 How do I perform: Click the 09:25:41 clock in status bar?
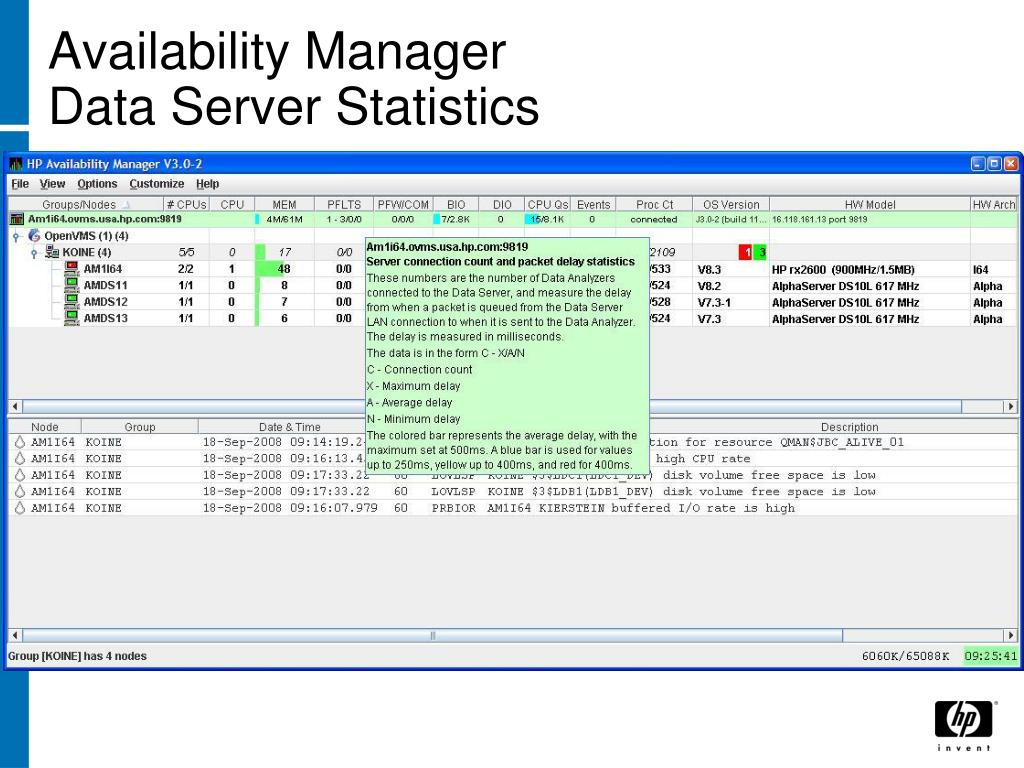(990, 656)
